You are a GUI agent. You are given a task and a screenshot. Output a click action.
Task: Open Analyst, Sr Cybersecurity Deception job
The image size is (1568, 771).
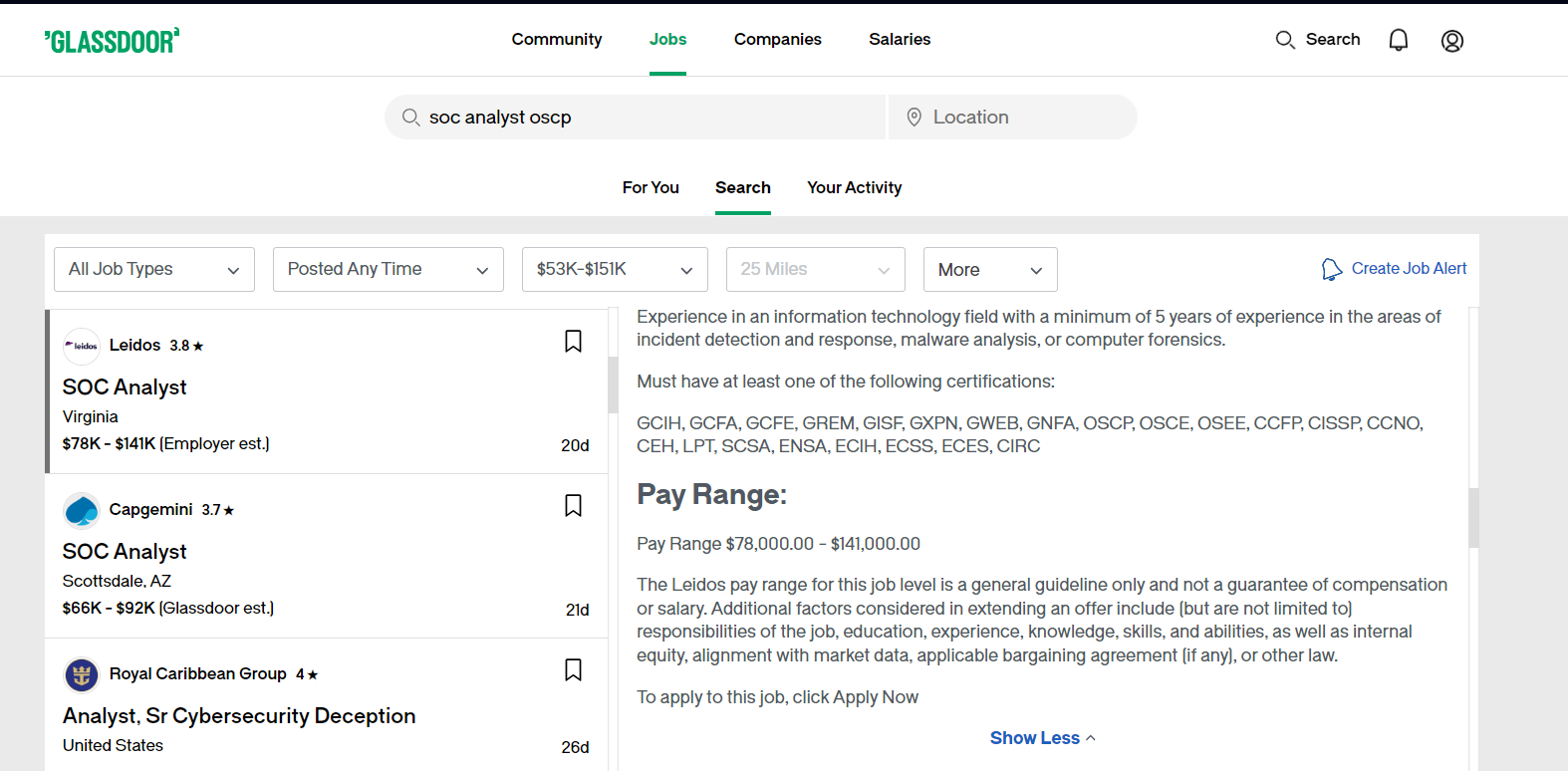pos(239,716)
